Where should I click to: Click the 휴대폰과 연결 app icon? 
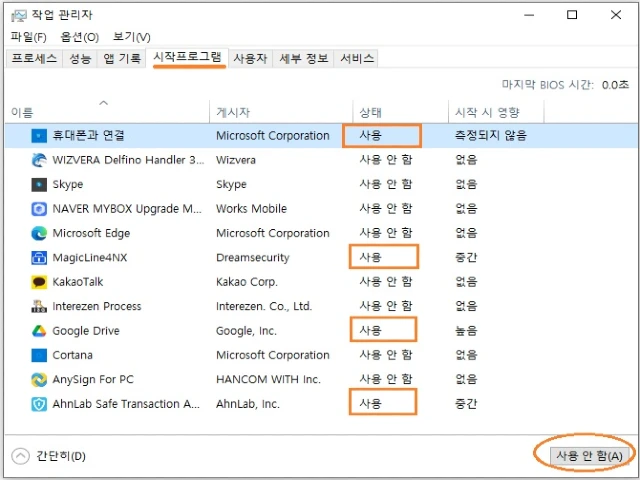click(39, 136)
